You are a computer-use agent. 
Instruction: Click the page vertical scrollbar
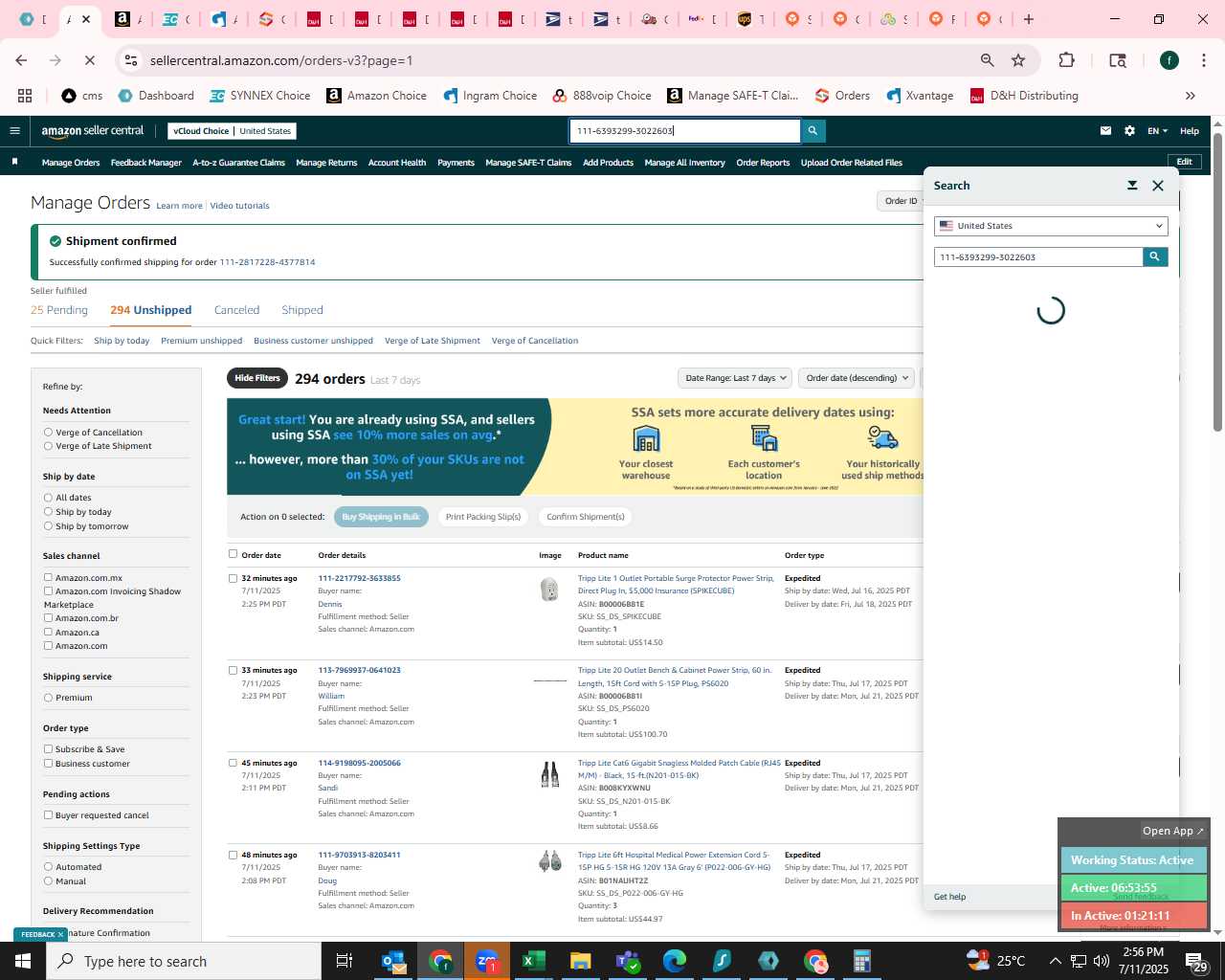[x=1218, y=283]
